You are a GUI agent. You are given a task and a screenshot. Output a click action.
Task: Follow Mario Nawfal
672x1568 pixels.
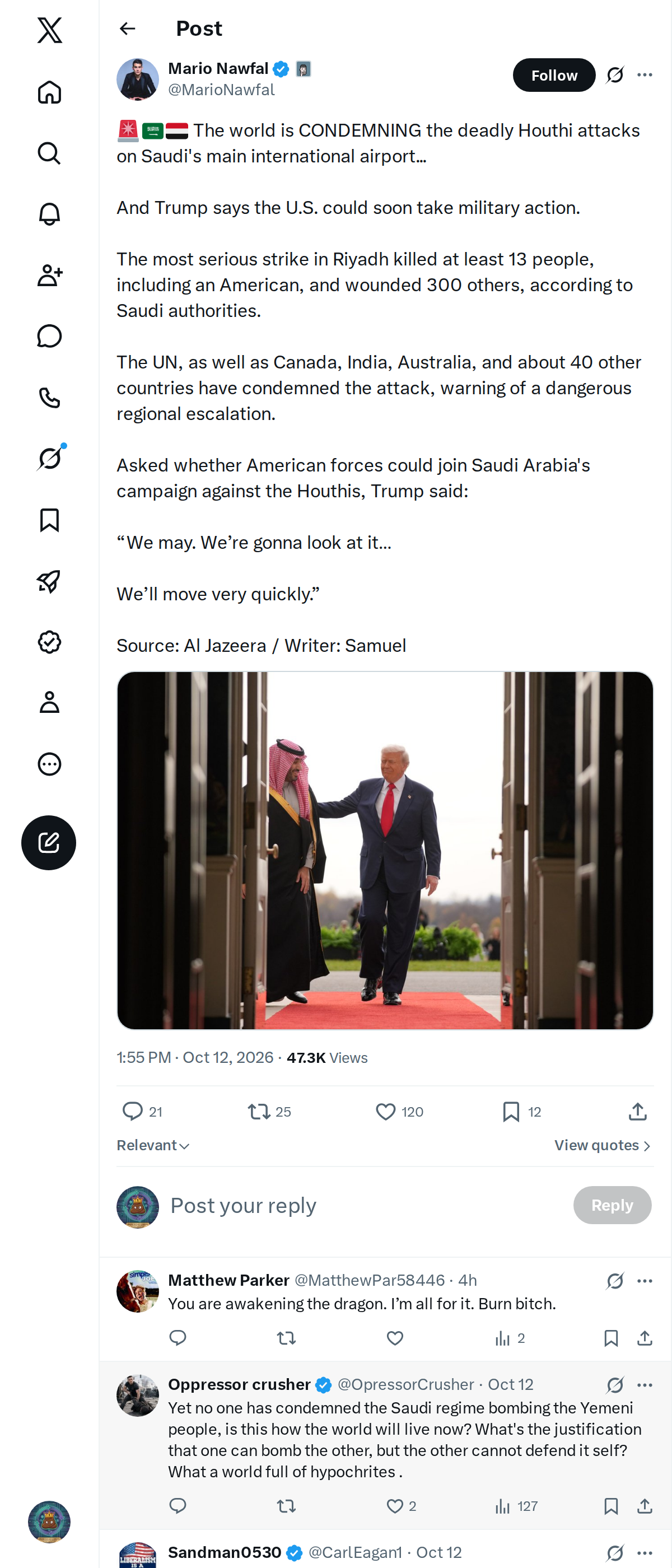click(x=554, y=75)
